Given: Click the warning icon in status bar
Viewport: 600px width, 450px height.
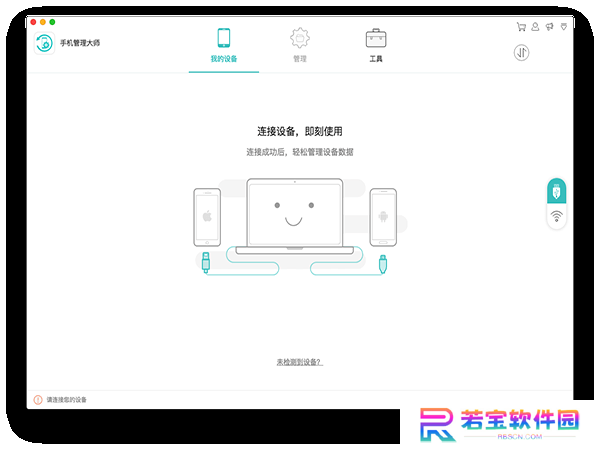Looking at the screenshot, I should [x=38, y=400].
